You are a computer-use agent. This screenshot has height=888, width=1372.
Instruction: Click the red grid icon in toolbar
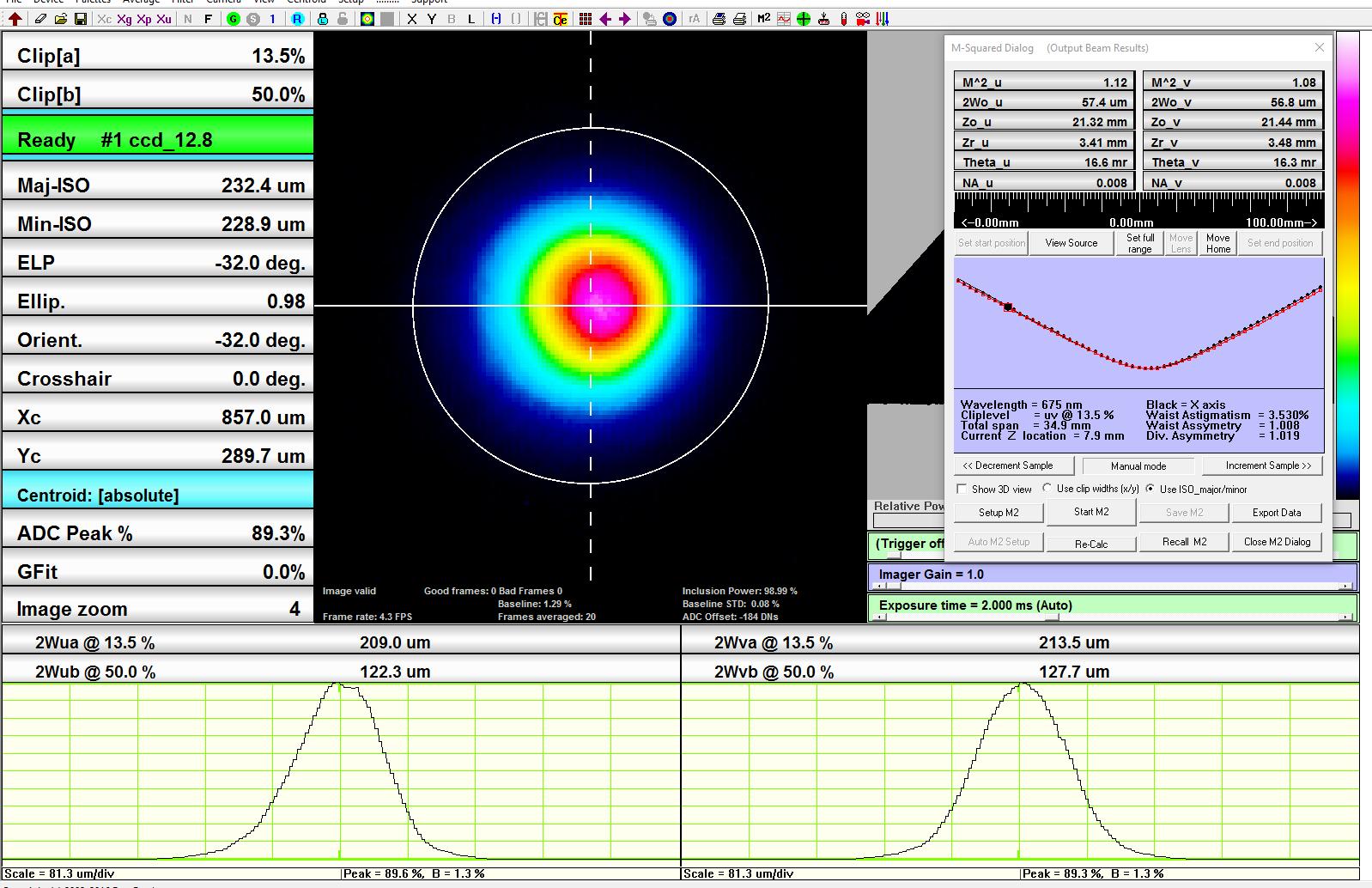(585, 18)
